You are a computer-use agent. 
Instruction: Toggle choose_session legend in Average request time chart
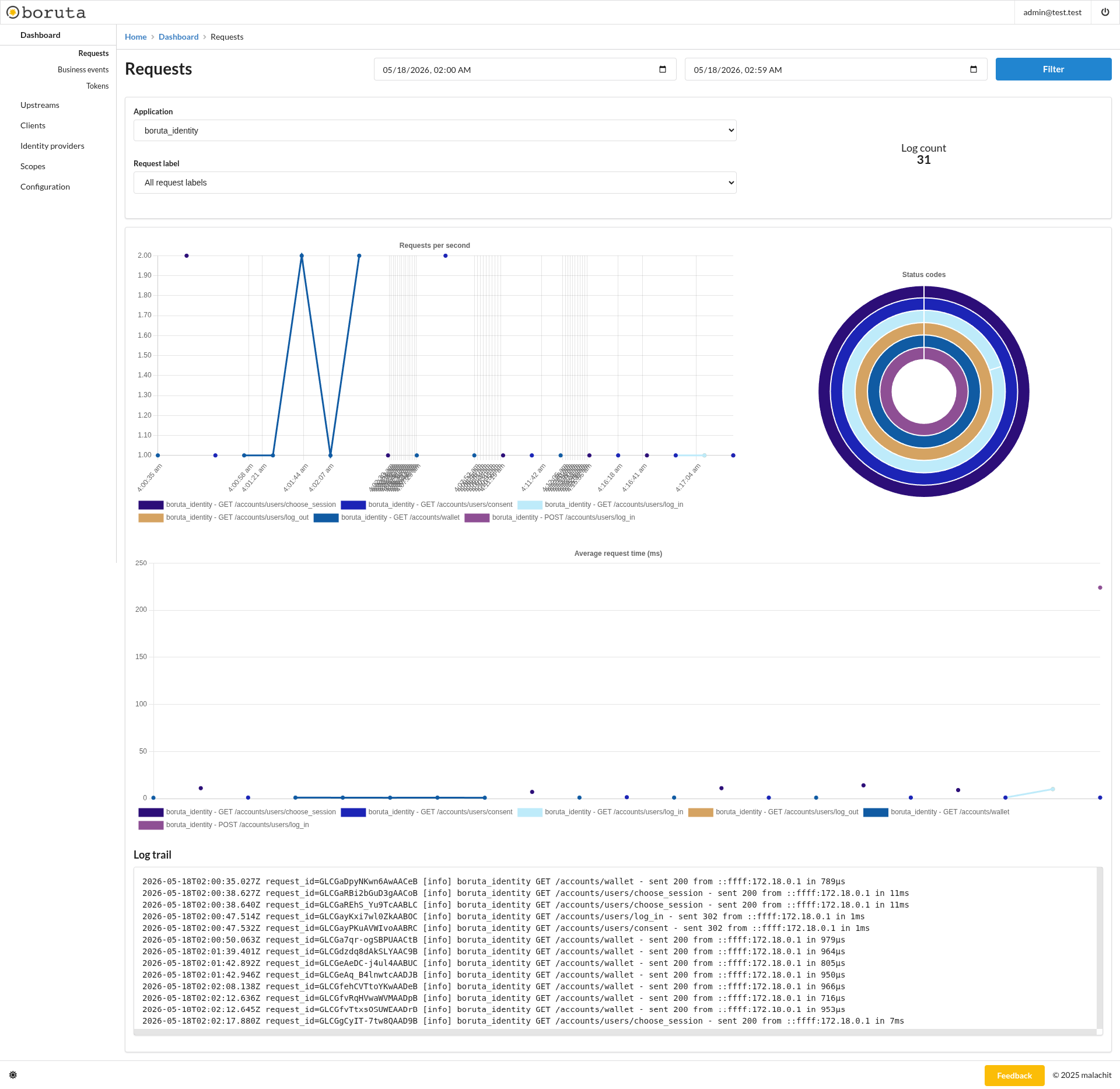237,812
